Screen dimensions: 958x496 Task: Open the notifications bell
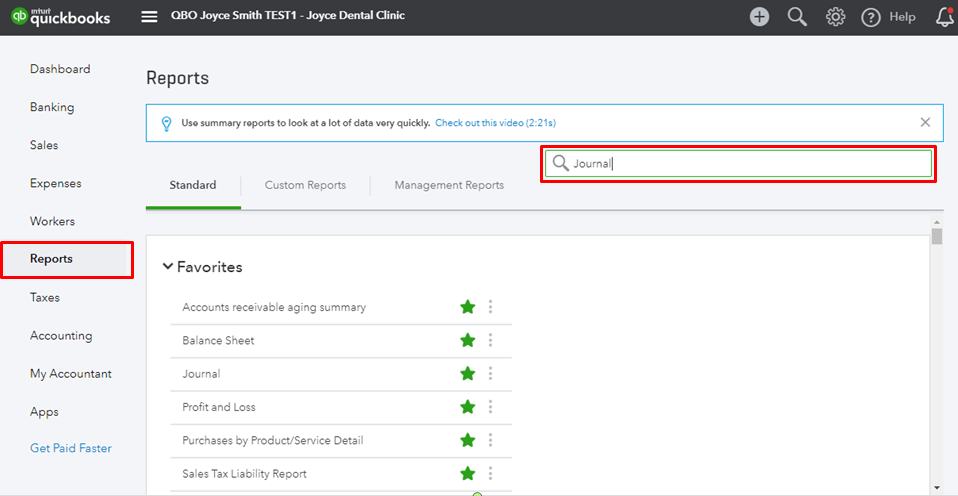944,17
